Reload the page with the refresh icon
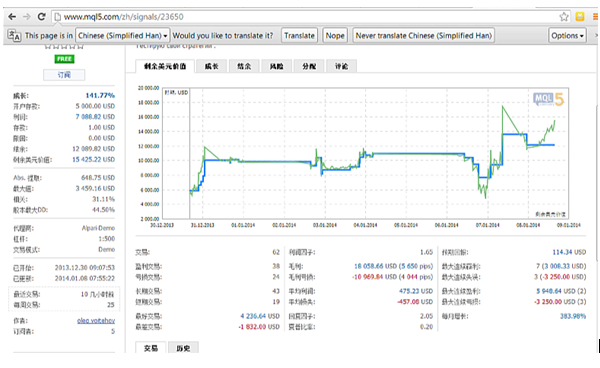 tap(41, 17)
